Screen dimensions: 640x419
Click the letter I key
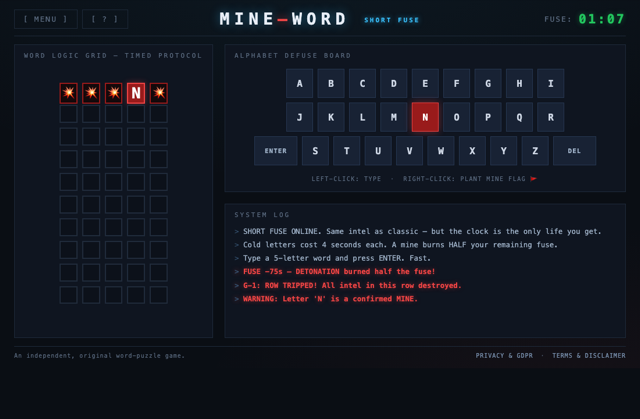coord(551,84)
